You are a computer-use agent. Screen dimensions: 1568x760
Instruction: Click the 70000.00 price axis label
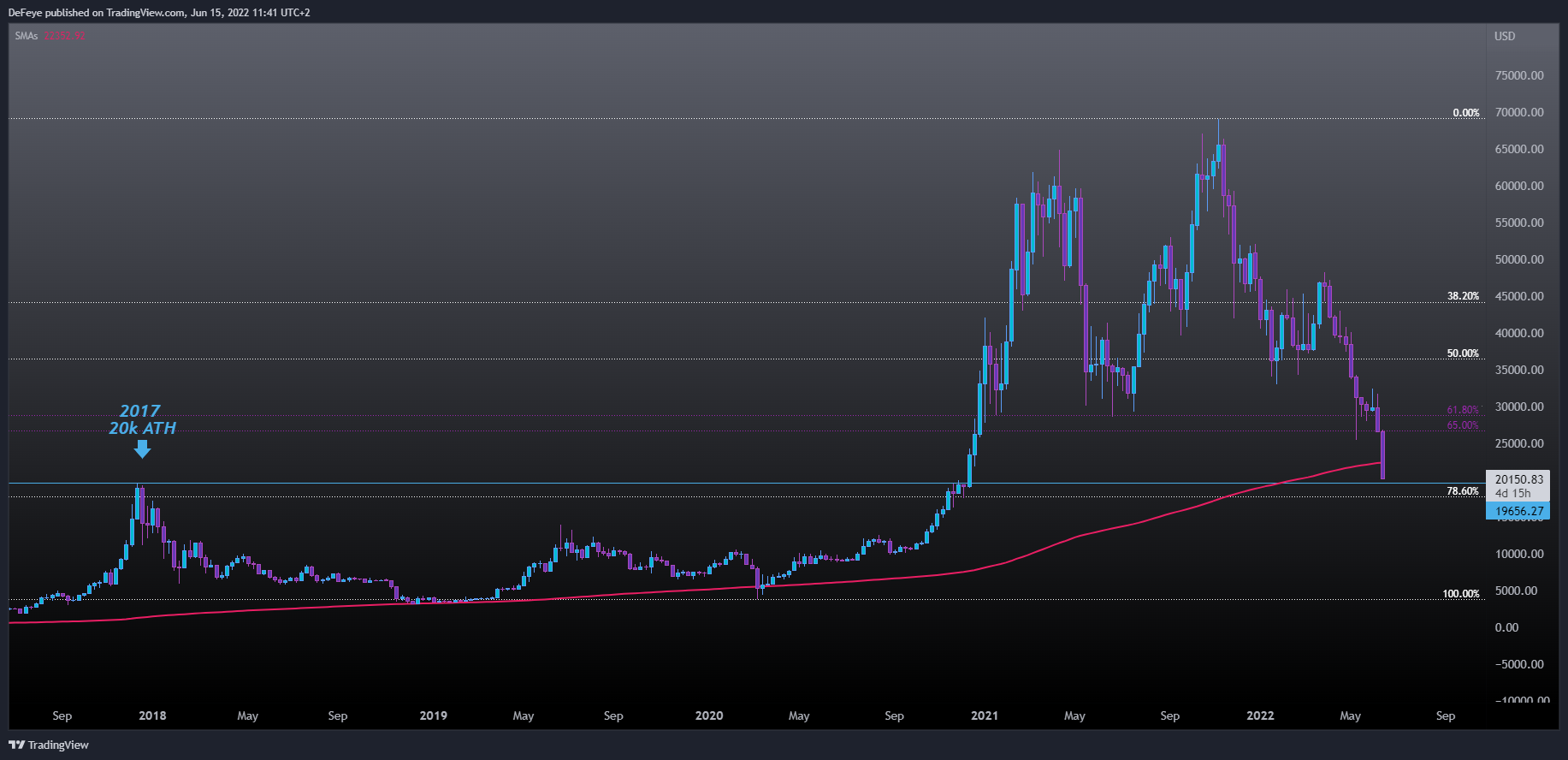pyautogui.click(x=1519, y=112)
